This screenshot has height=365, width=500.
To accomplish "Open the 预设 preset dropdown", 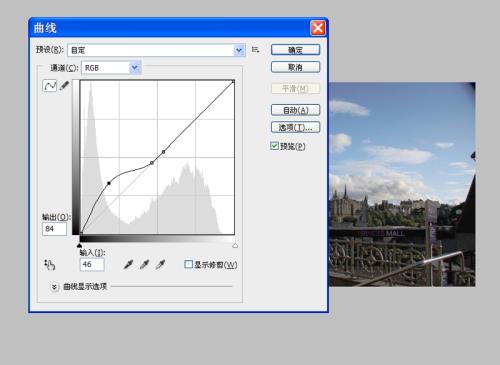I will tap(156, 50).
